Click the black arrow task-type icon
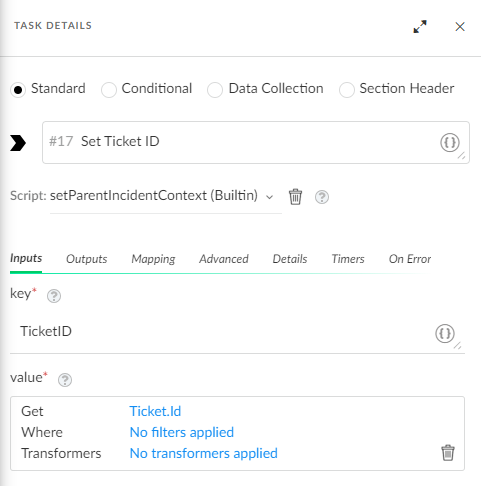Image resolution: width=481 pixels, height=486 pixels. (18, 143)
